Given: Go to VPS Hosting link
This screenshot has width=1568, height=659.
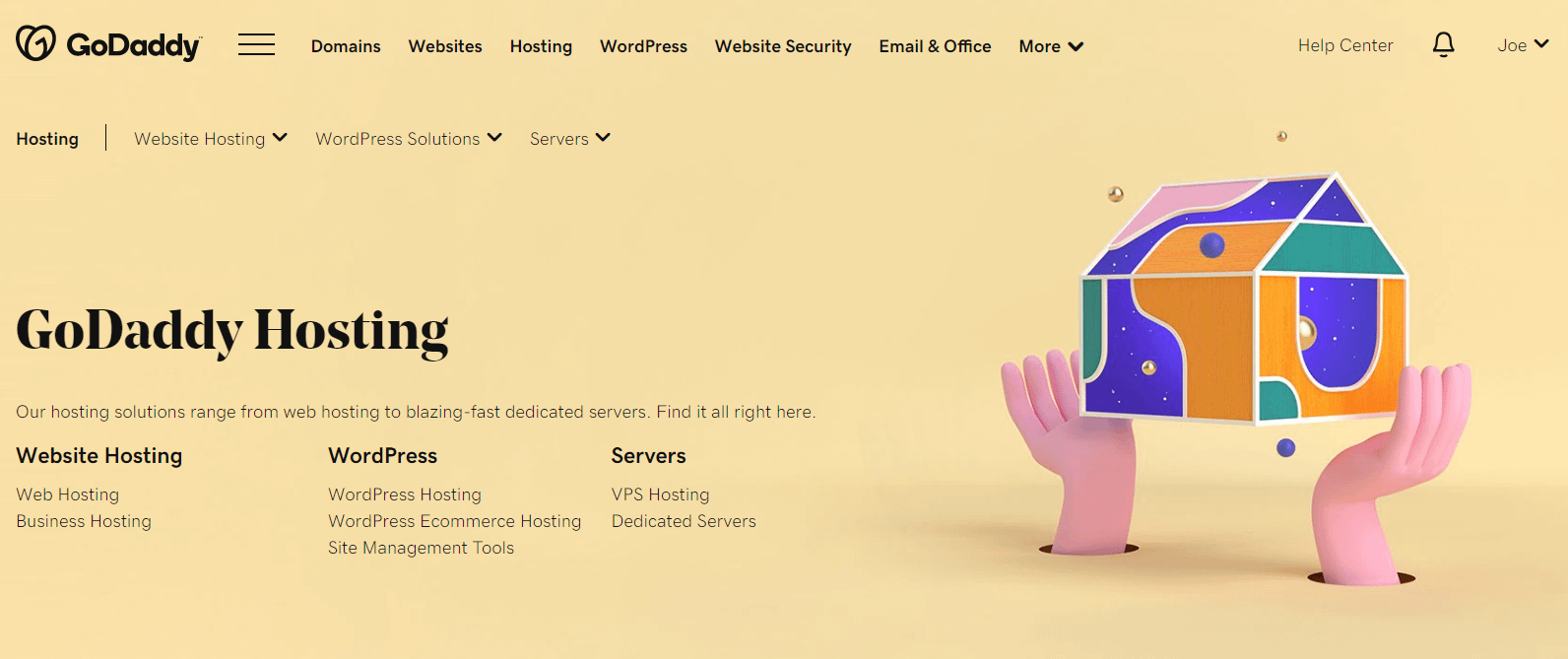Looking at the screenshot, I should pos(661,494).
